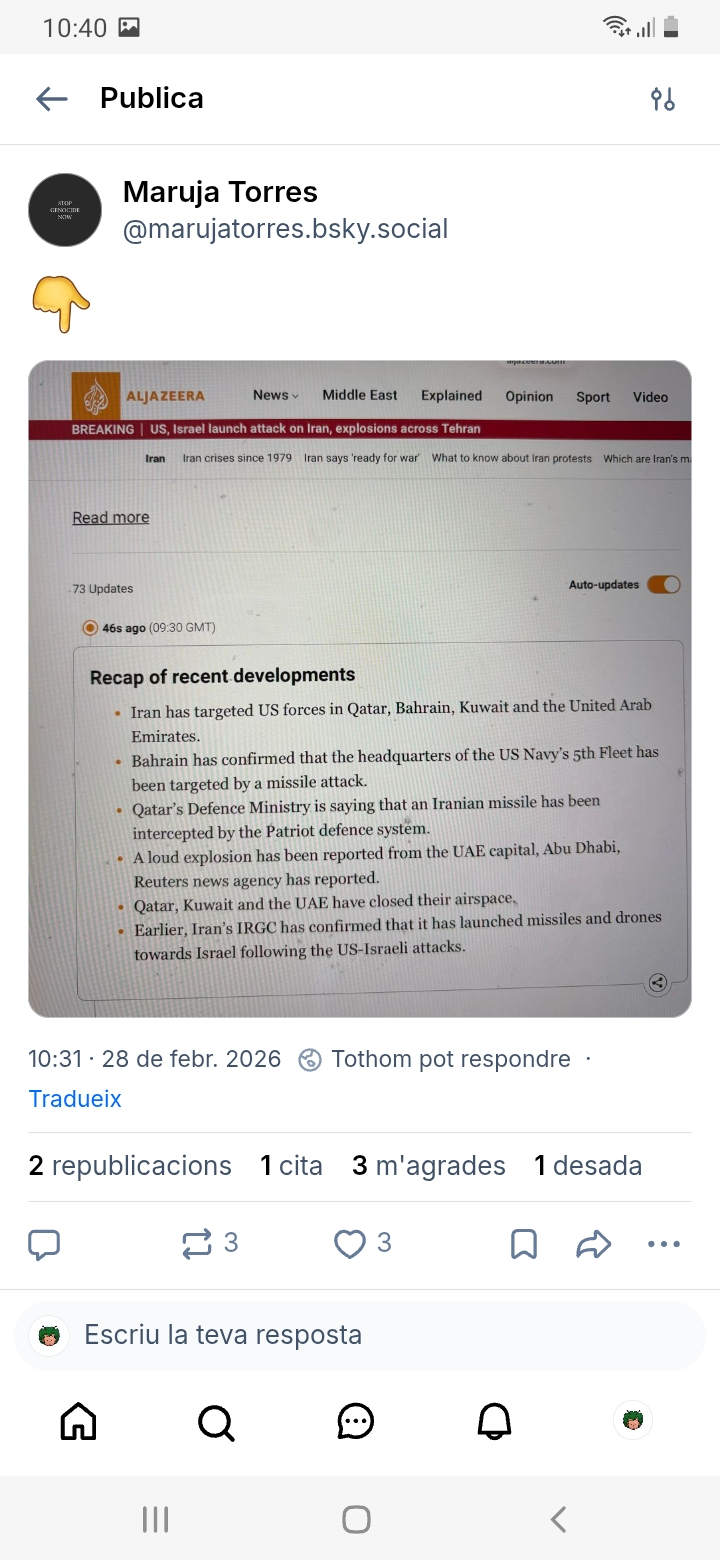The height and width of the screenshot is (1560, 720).
Task: Tap the "Escriu la teva resposta" field
Action: 360,1335
